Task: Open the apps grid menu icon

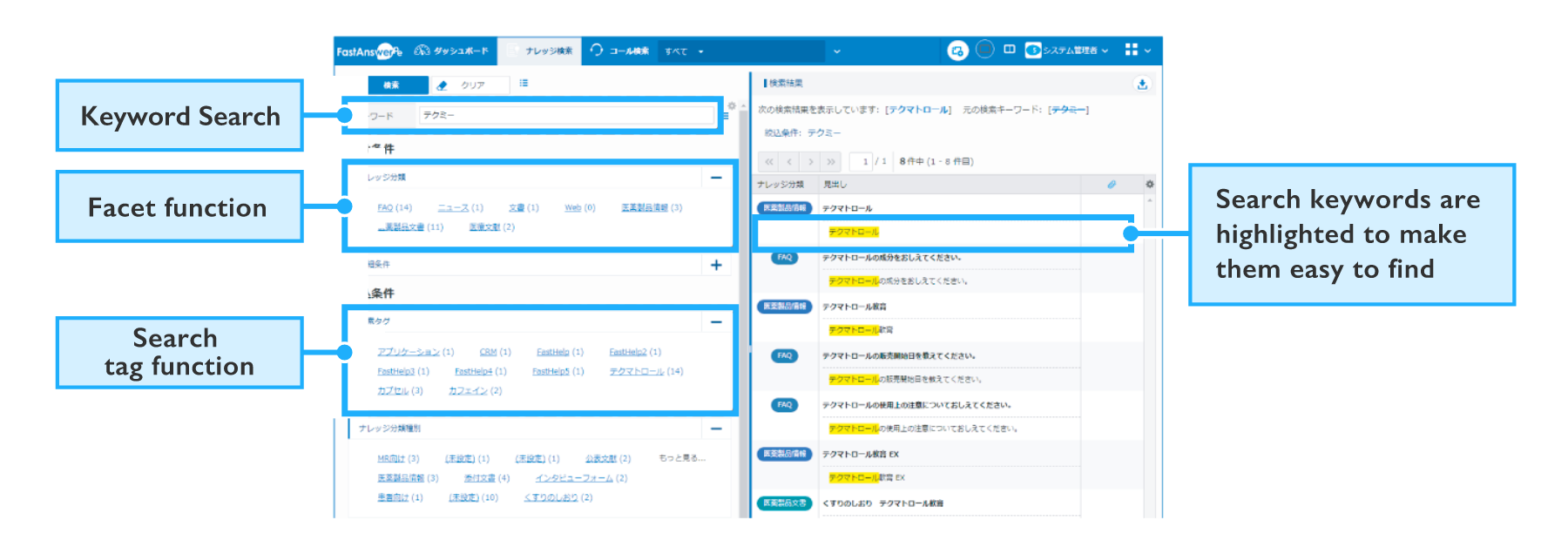Action: (1132, 50)
